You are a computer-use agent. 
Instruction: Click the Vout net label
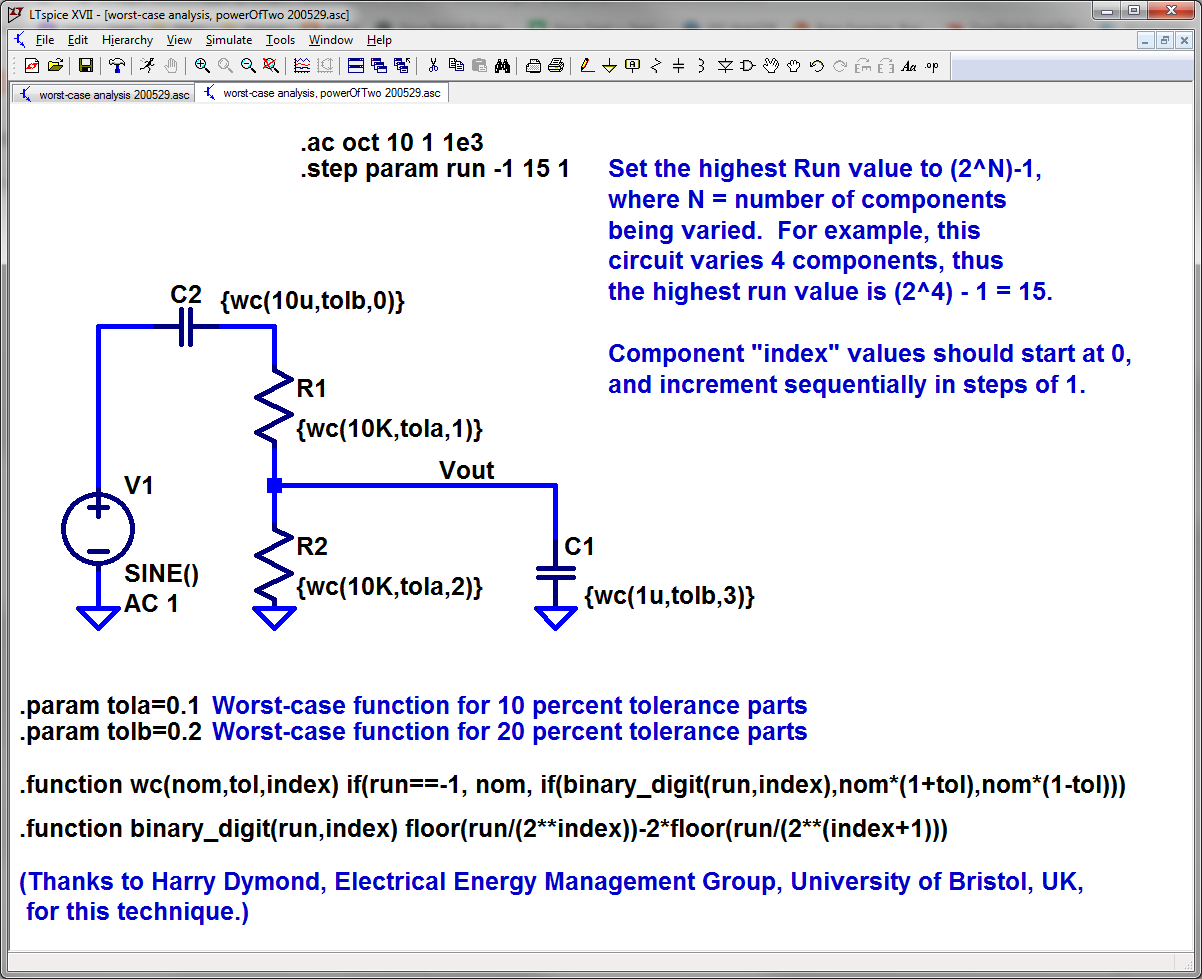click(x=465, y=470)
